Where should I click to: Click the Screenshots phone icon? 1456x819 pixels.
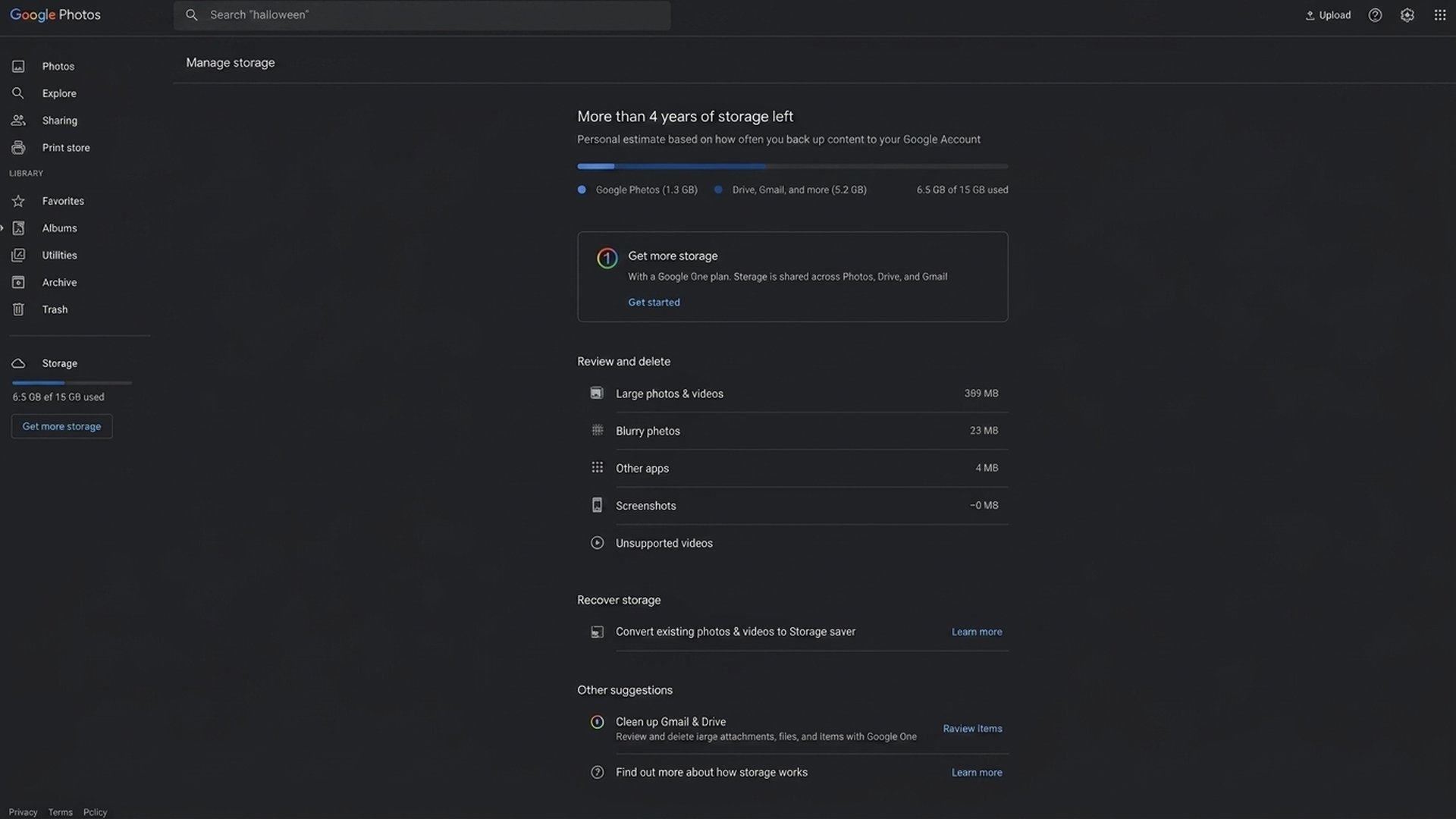pyautogui.click(x=597, y=505)
